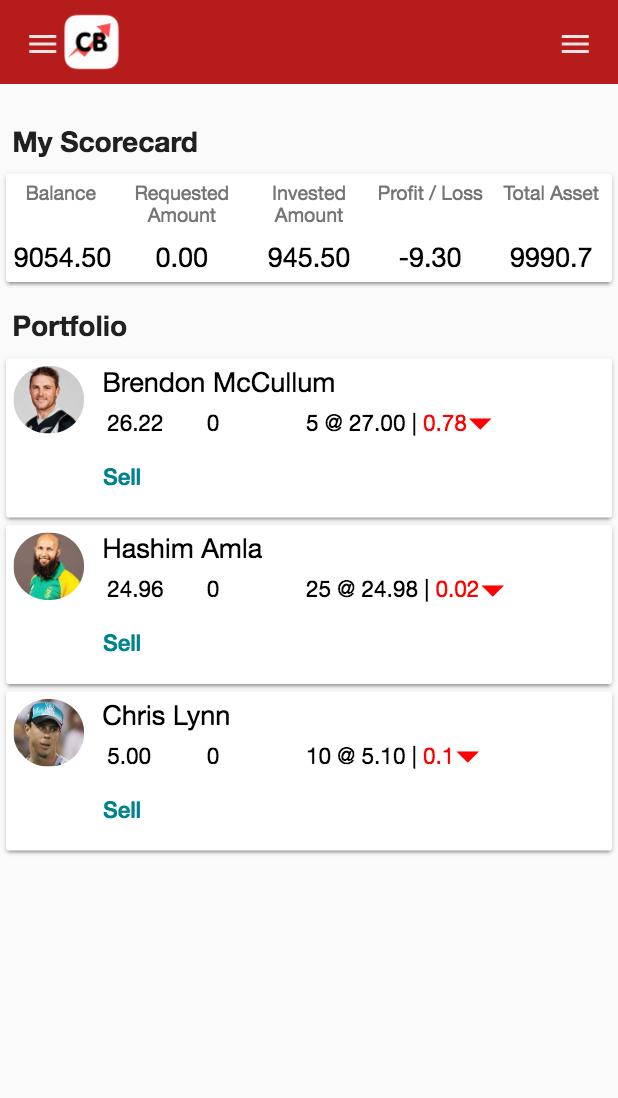Click the Invested Amount value 945.50

pyautogui.click(x=309, y=258)
